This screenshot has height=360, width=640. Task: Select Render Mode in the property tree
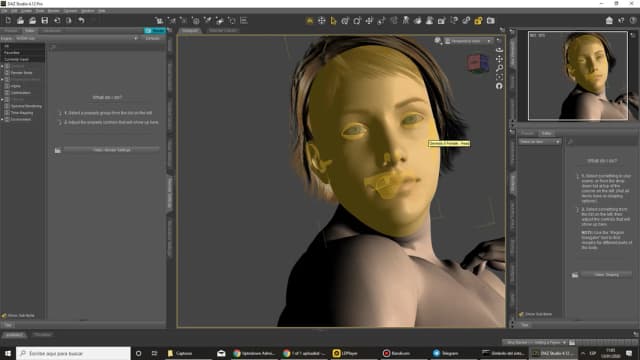21,73
